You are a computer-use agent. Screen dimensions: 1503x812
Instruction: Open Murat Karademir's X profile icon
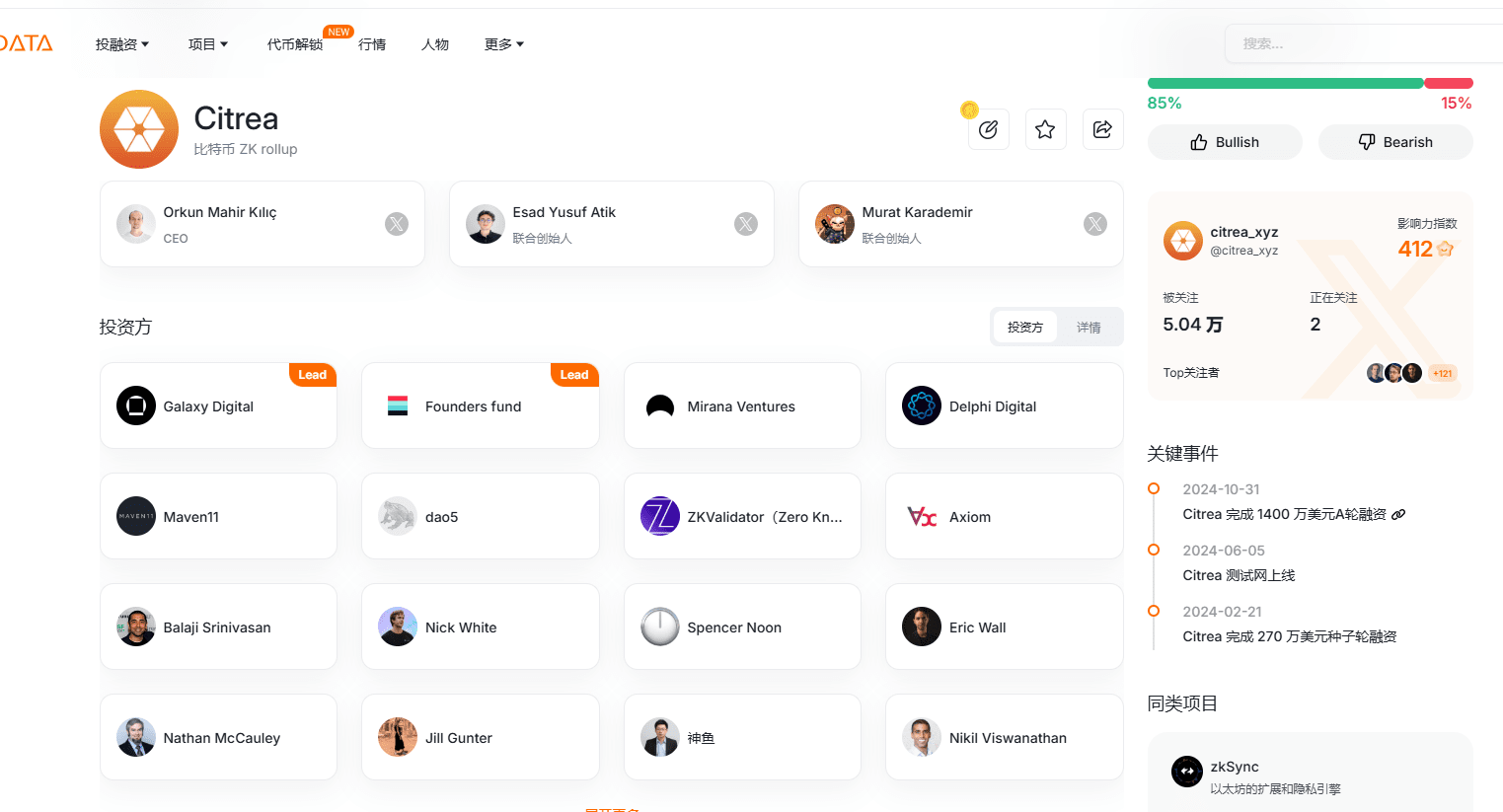[x=1095, y=224]
